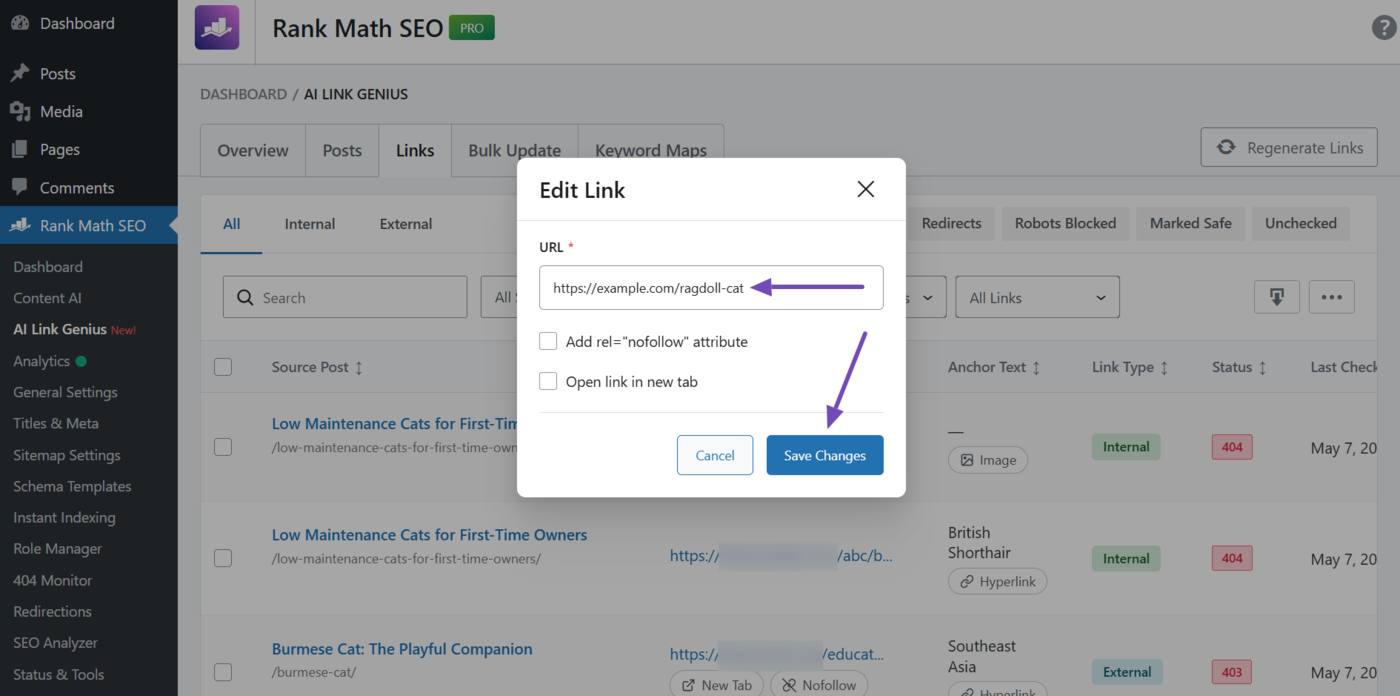Open Content AI in sidebar

point(47,298)
